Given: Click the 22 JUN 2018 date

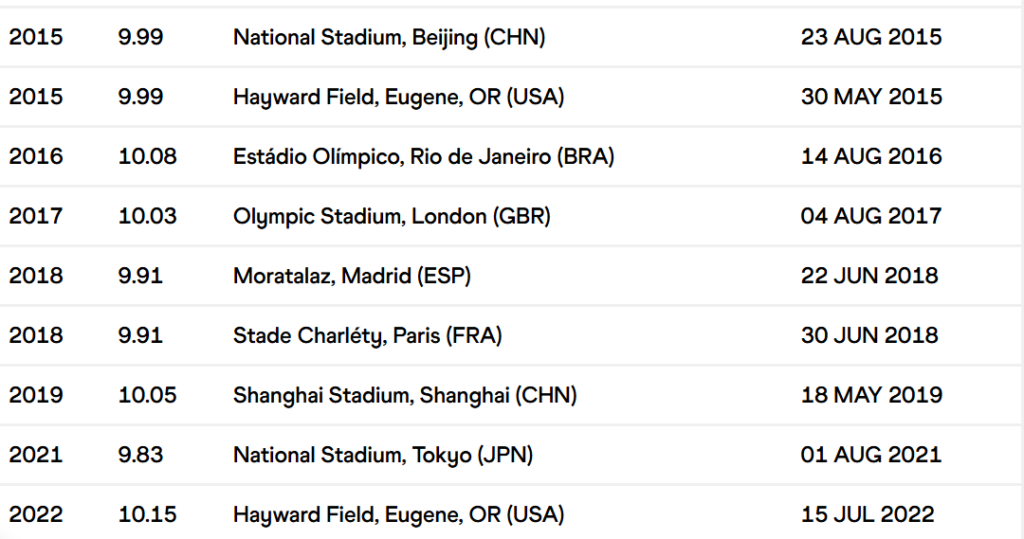Looking at the screenshot, I should [x=869, y=275].
